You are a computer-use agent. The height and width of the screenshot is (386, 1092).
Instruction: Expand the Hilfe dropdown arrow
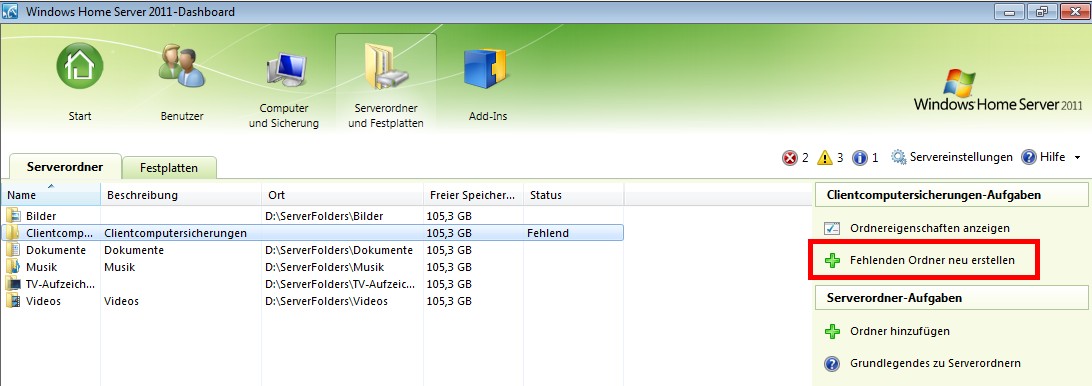tap(1077, 158)
